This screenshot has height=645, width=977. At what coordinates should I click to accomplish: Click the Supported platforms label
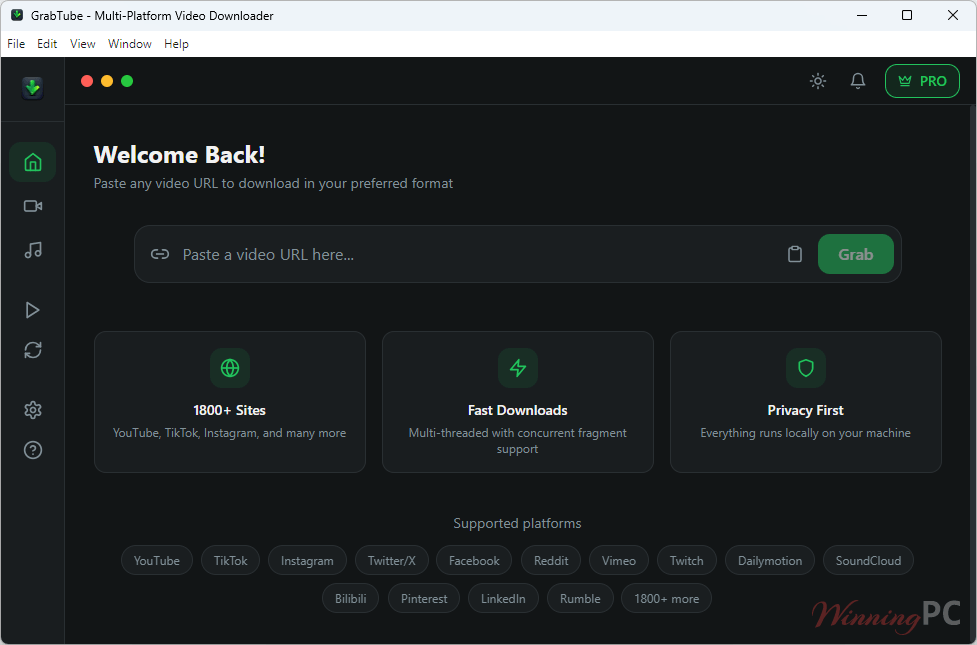[x=517, y=523]
